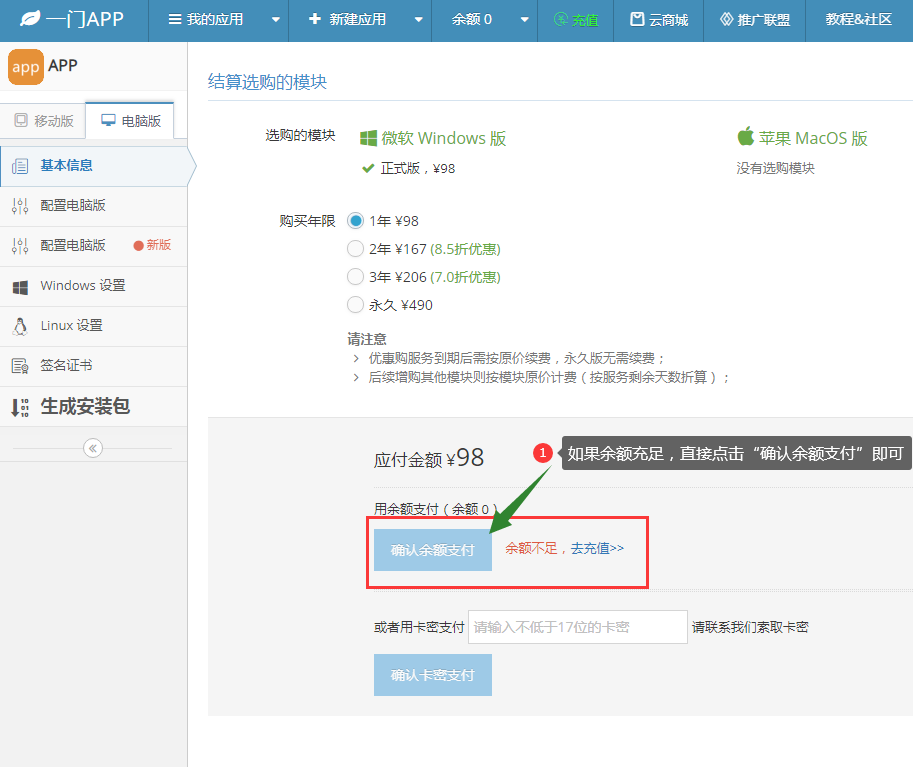Click the 应付金额 ¥98 total
Screen dimensions: 913x767
coord(429,458)
